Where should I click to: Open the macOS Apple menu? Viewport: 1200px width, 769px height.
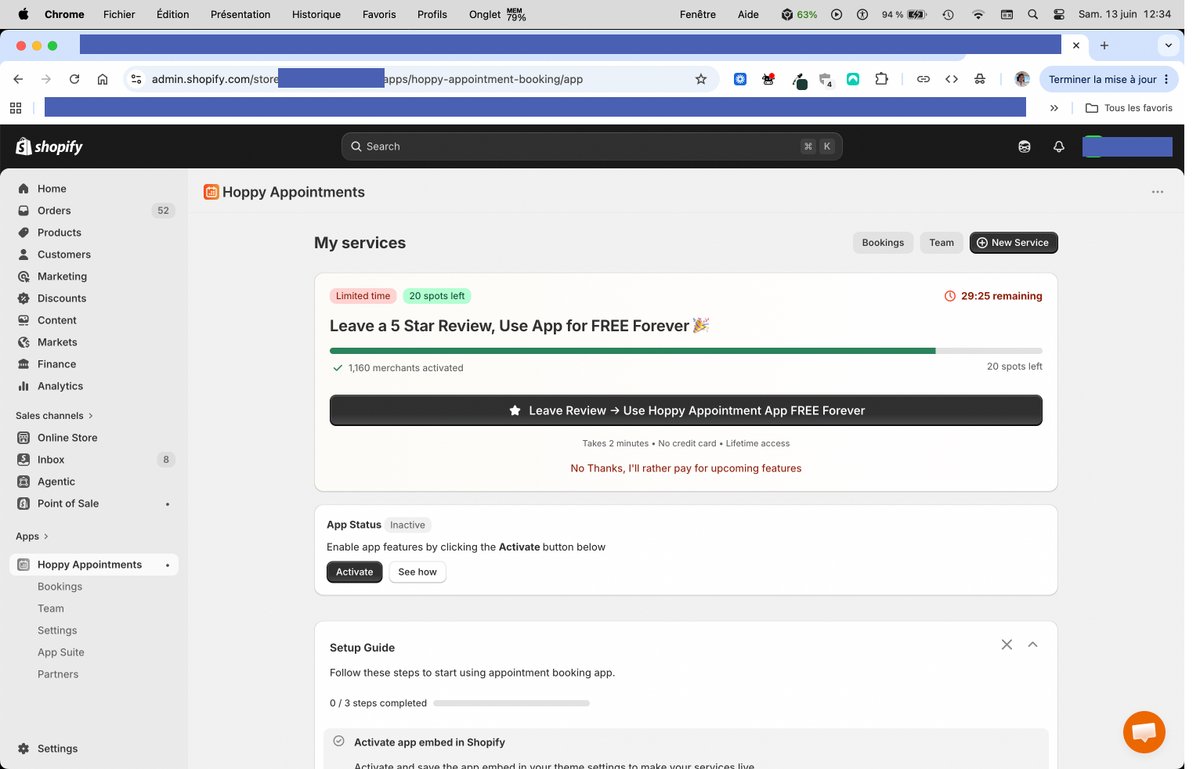(x=23, y=14)
